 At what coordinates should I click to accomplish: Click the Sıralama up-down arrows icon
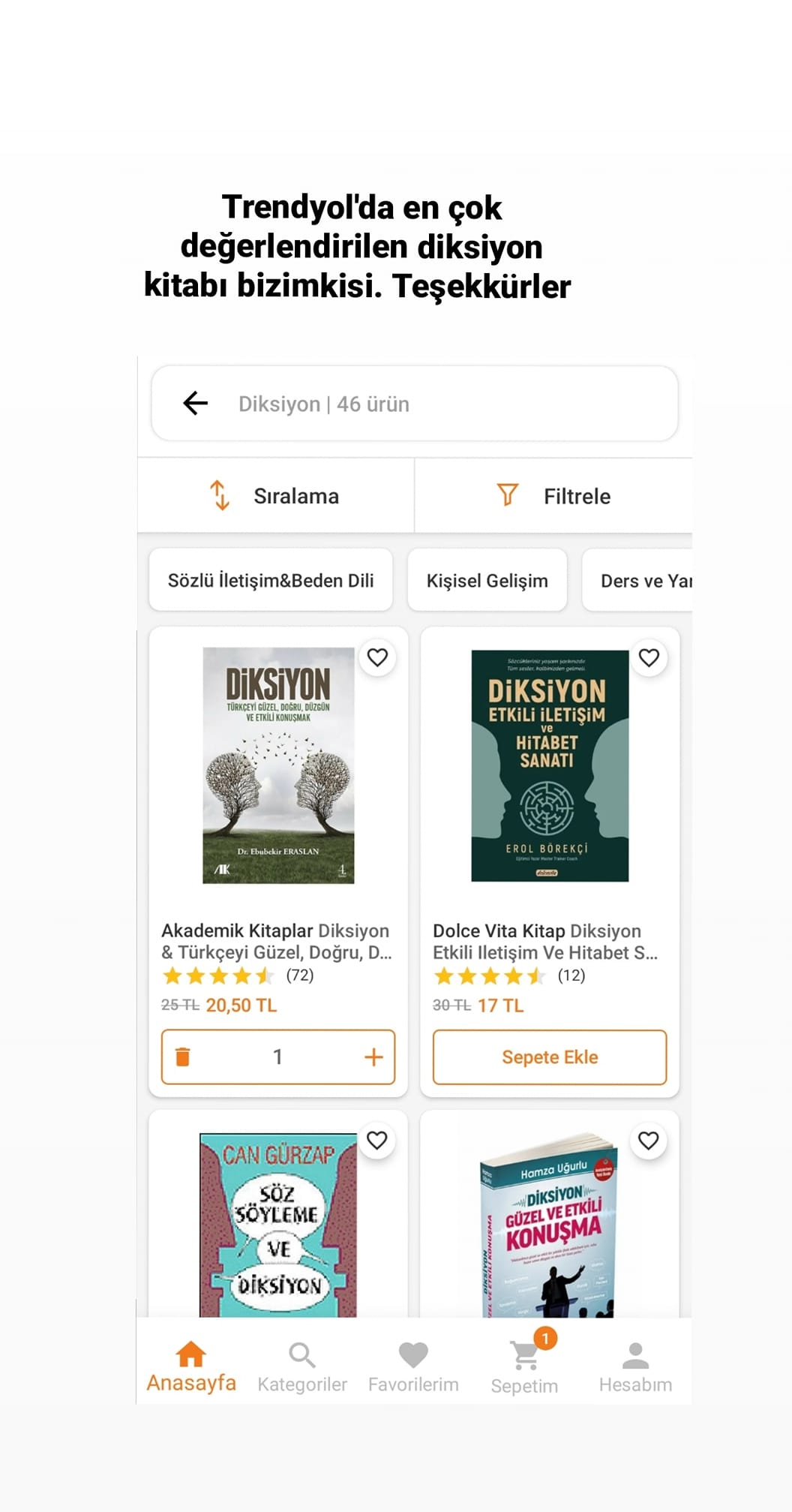219,495
